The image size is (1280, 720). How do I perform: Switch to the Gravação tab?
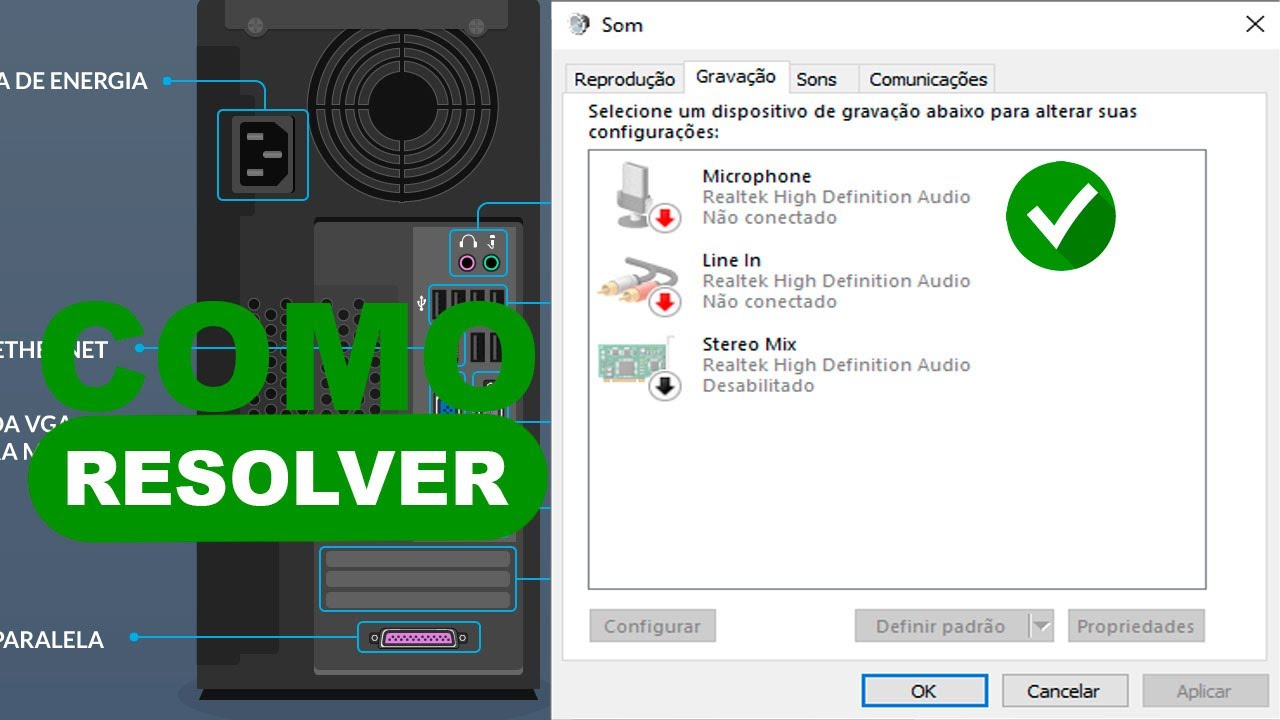[736, 77]
